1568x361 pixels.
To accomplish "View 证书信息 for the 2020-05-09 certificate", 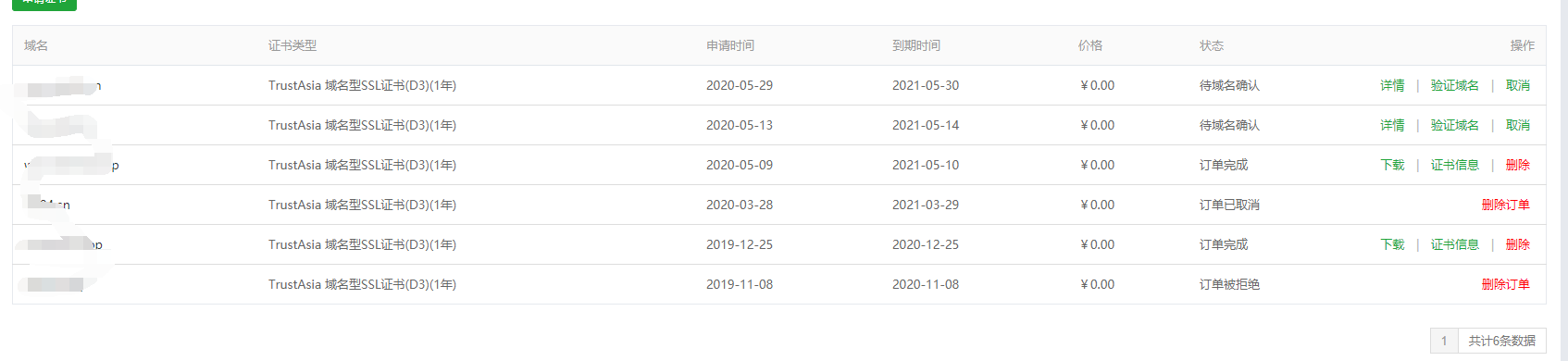I will (1454, 165).
